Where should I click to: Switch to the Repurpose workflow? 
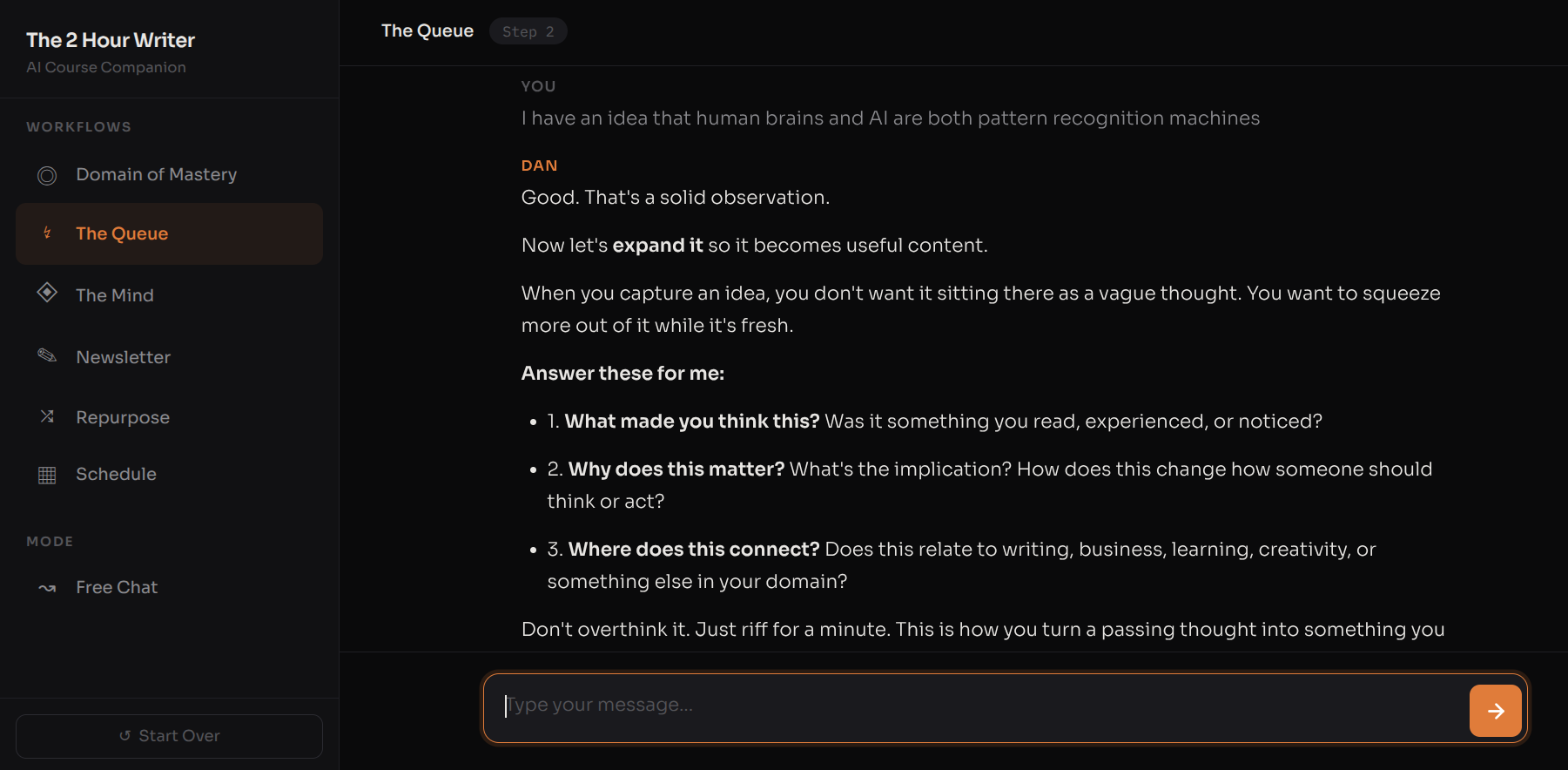coord(122,417)
